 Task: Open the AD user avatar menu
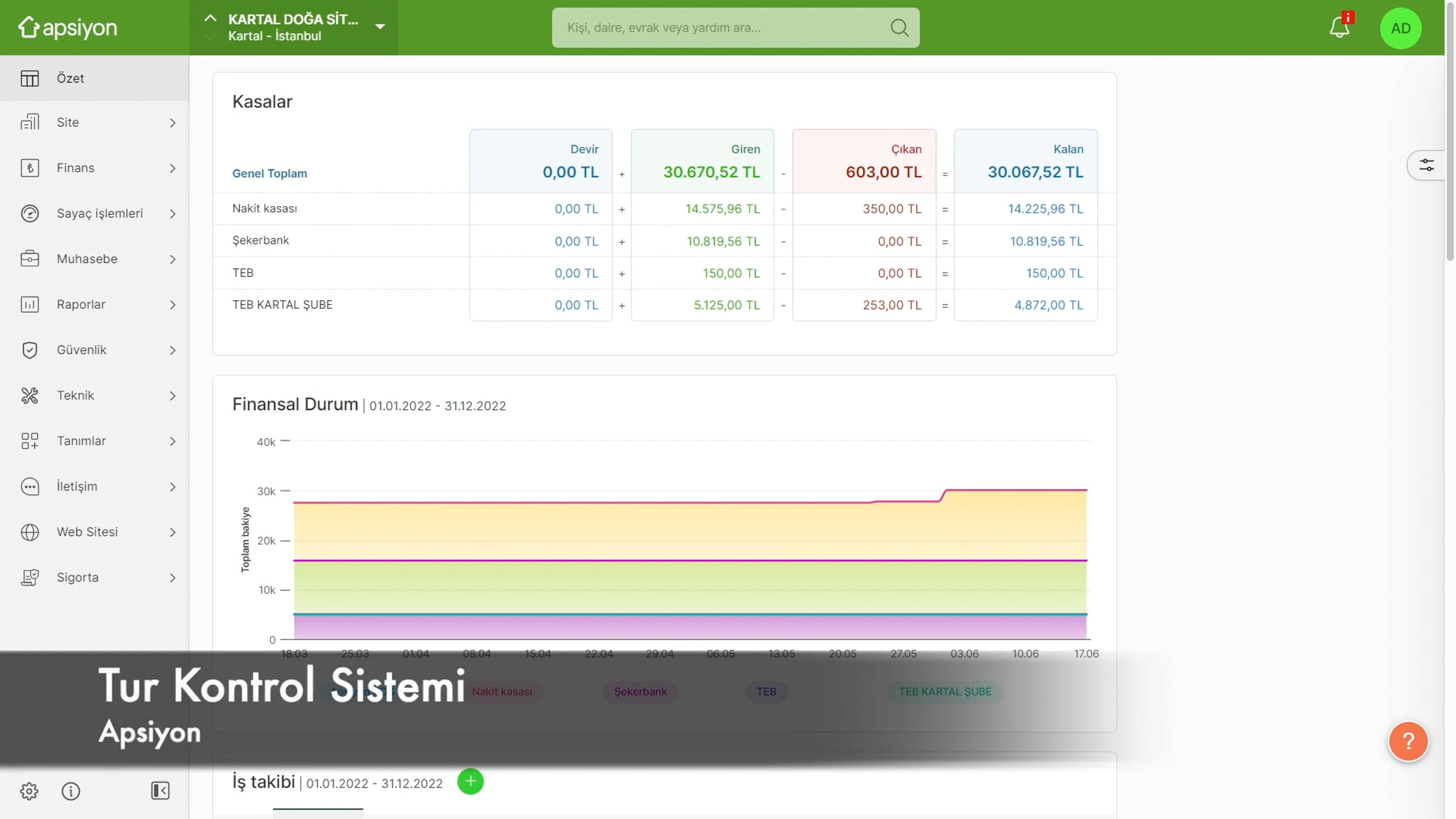(x=1400, y=28)
